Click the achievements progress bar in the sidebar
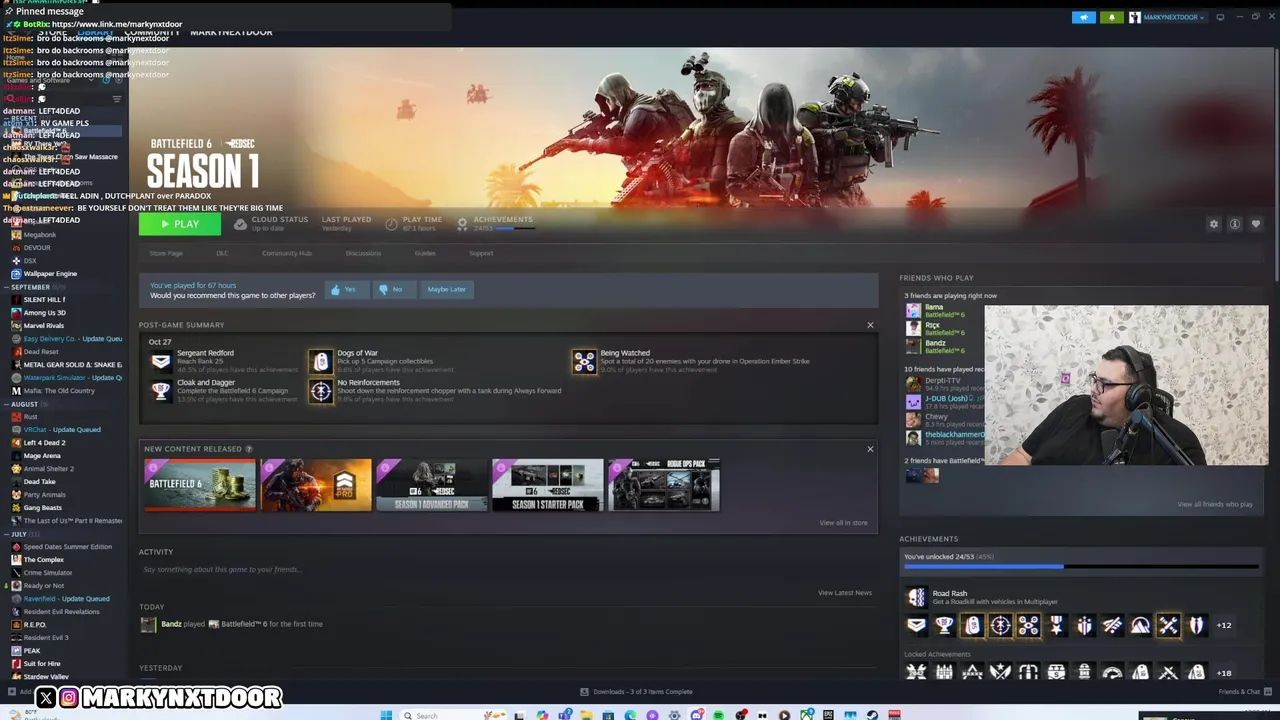This screenshot has height=720, width=1280. pos(1081,566)
